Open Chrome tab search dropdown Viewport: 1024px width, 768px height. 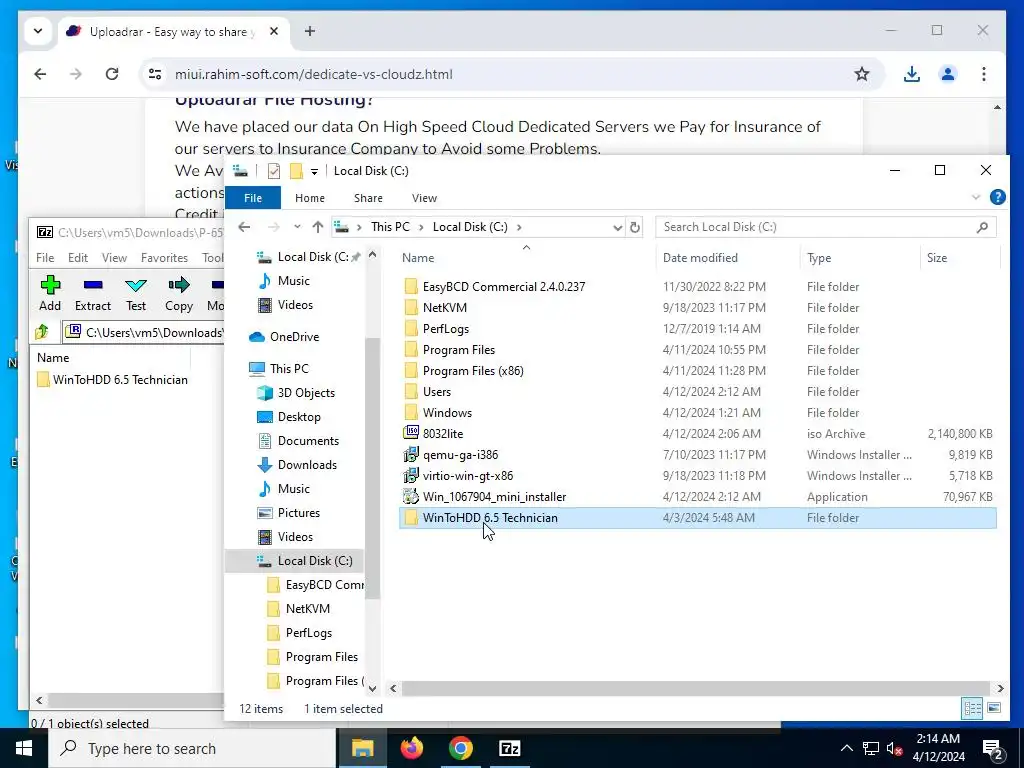[38, 31]
